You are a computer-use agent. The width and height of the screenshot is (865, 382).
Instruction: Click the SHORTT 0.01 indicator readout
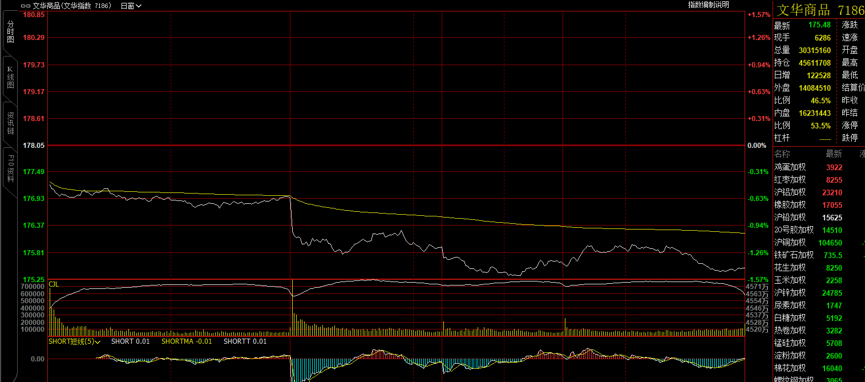pos(245,342)
